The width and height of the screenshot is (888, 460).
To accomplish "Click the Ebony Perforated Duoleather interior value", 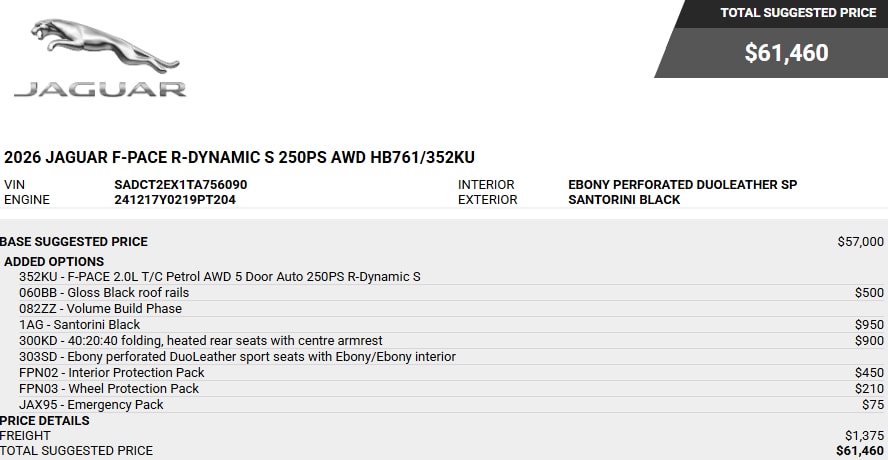I will (682, 185).
